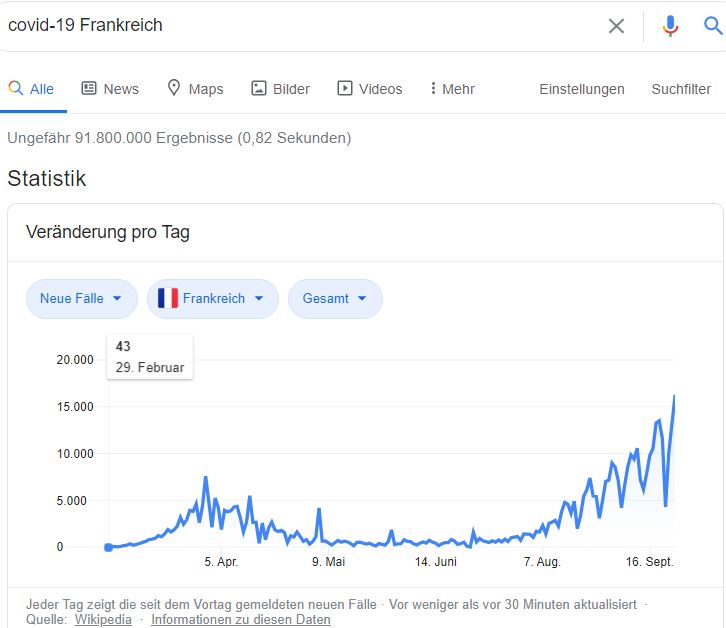The width and height of the screenshot is (726, 628).
Task: Click the French flag icon
Action: pyautogui.click(x=168, y=298)
